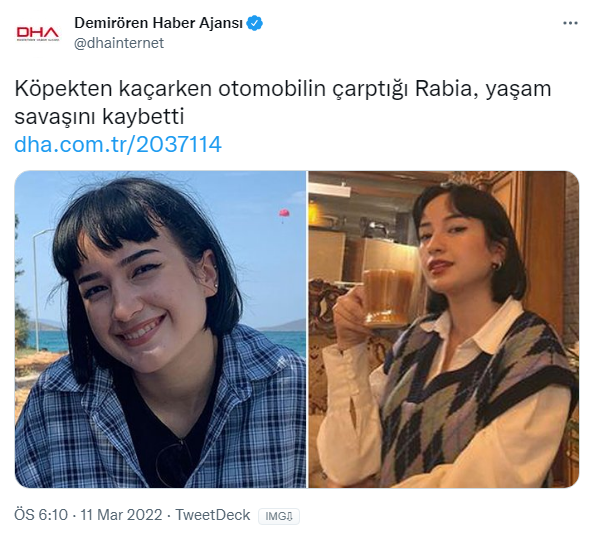Screen dimensions: 590x535
Task: Visit the @dhainternet handle
Action: click(119, 43)
